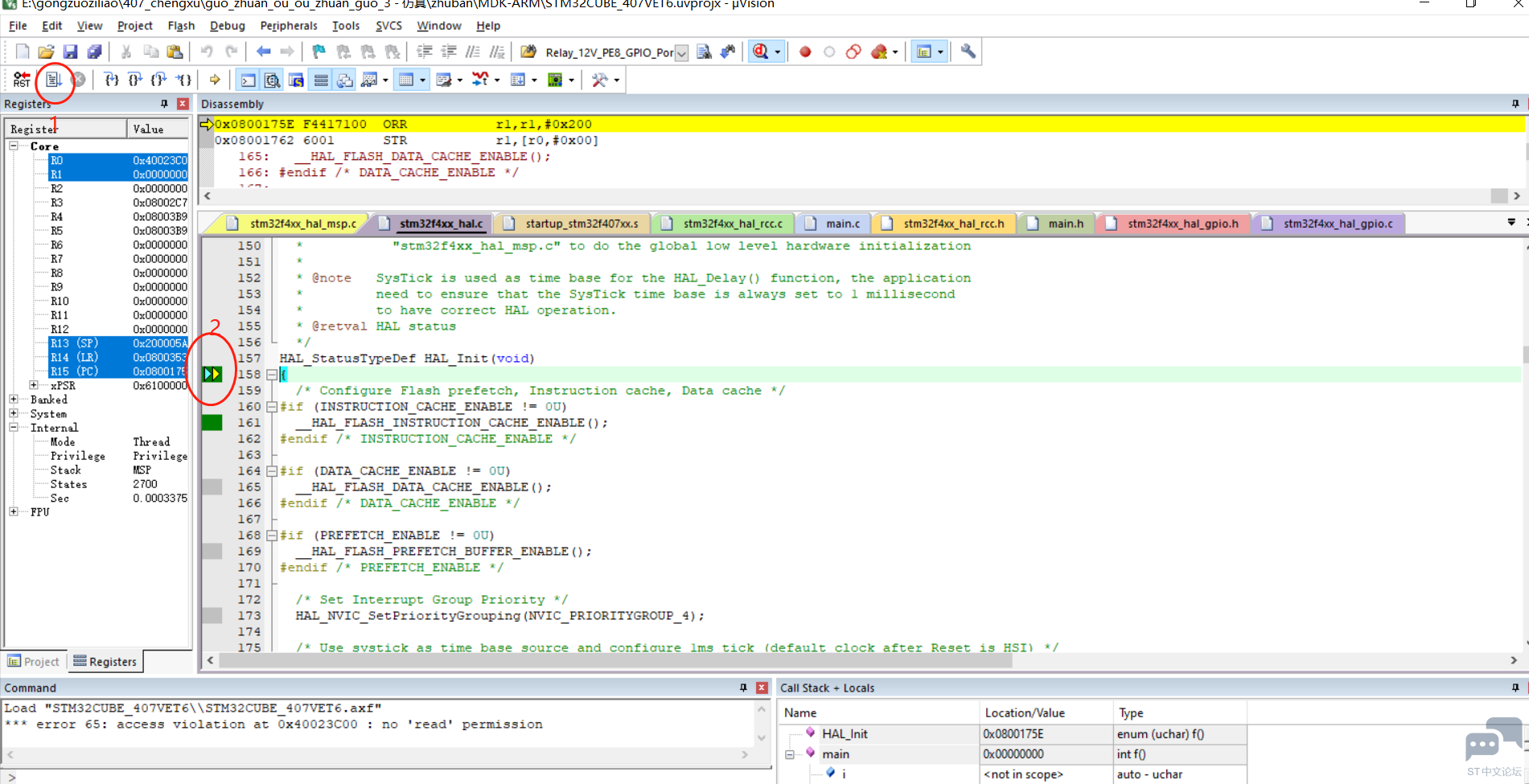The image size is (1529, 784).
Task: Toggle the Symbols Window button
Action: [x=296, y=80]
